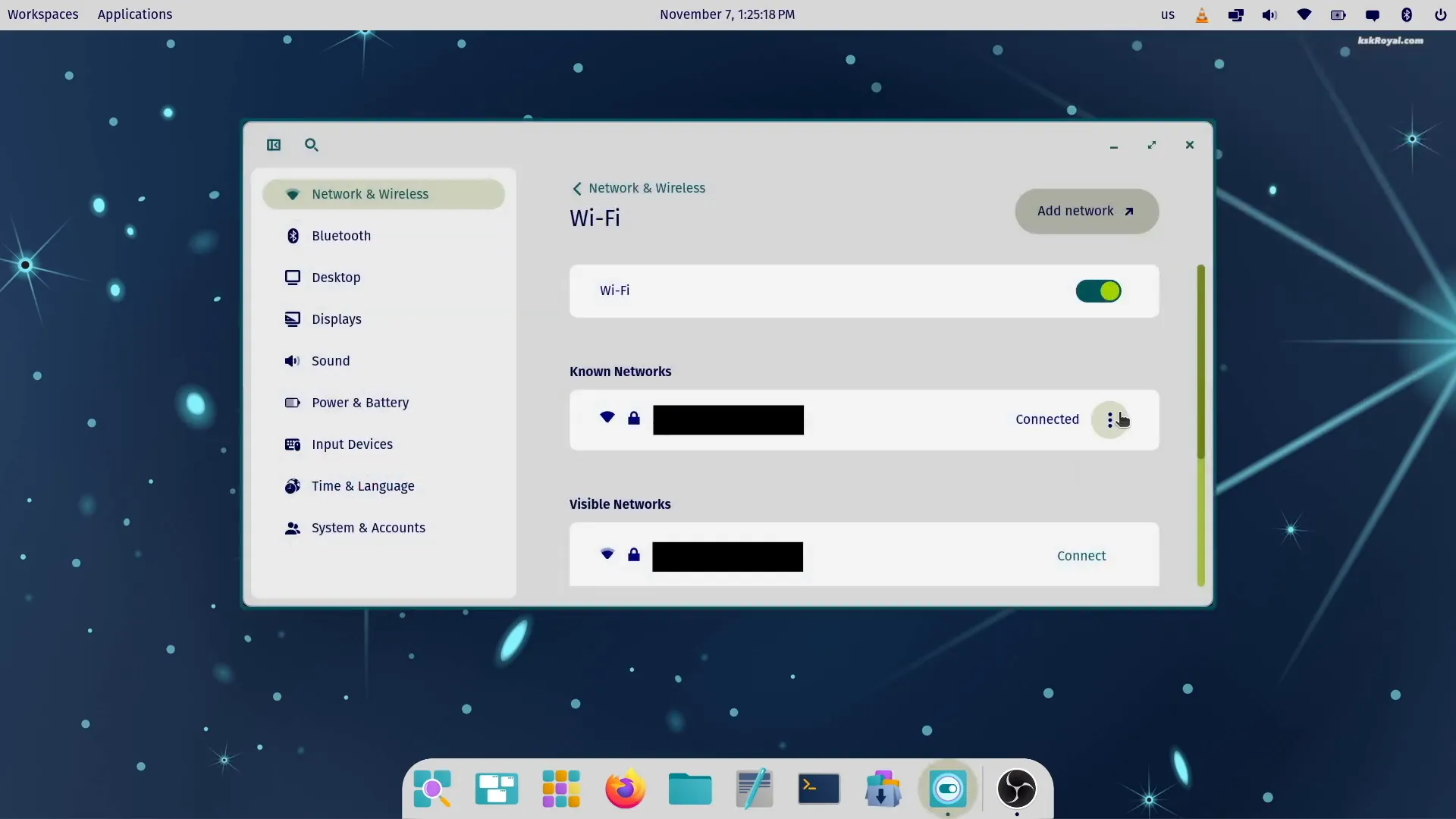1456x819 pixels.
Task: Go back to Network & Wireless
Action: click(x=639, y=188)
